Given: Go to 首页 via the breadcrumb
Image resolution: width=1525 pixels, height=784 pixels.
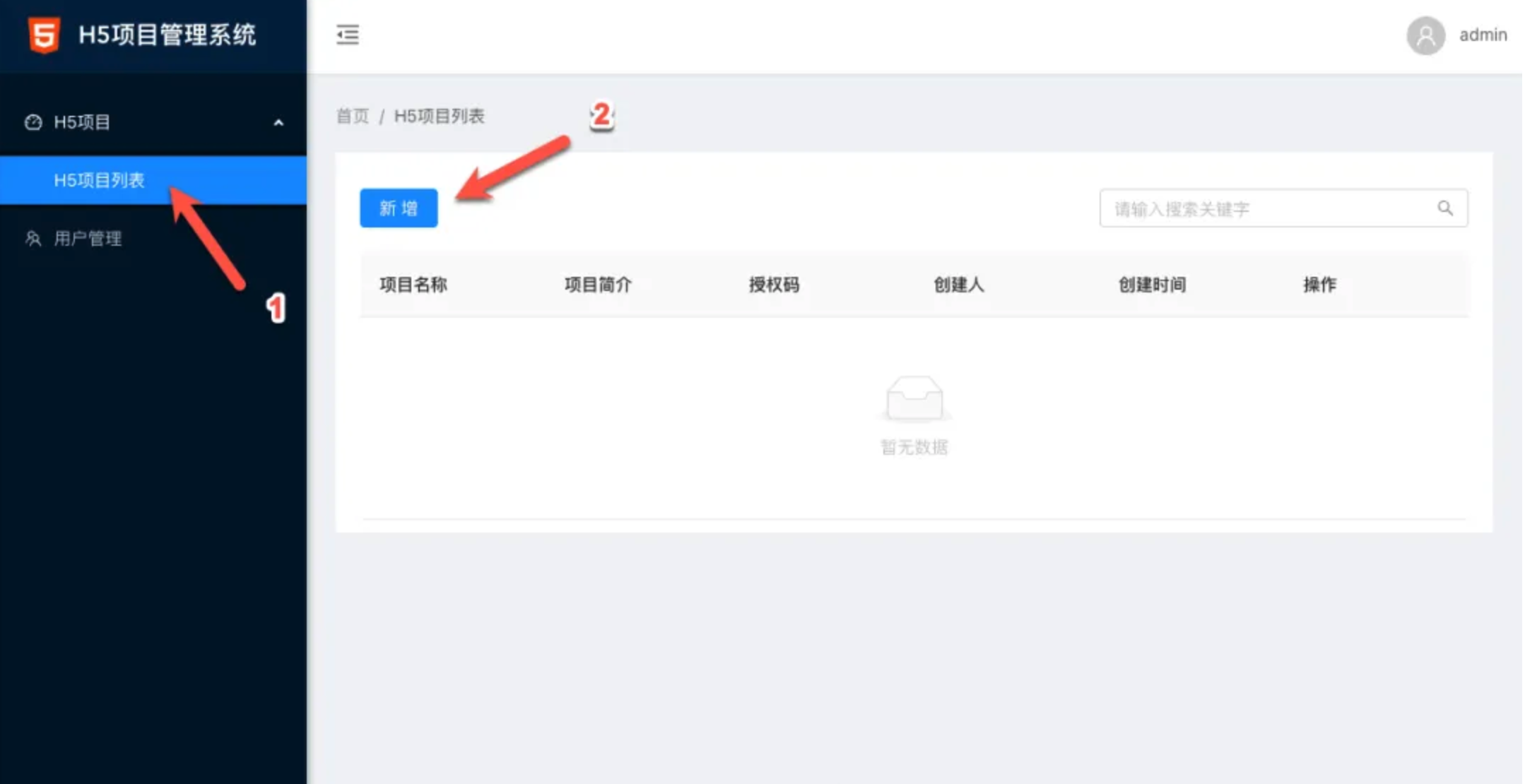Looking at the screenshot, I should point(353,116).
